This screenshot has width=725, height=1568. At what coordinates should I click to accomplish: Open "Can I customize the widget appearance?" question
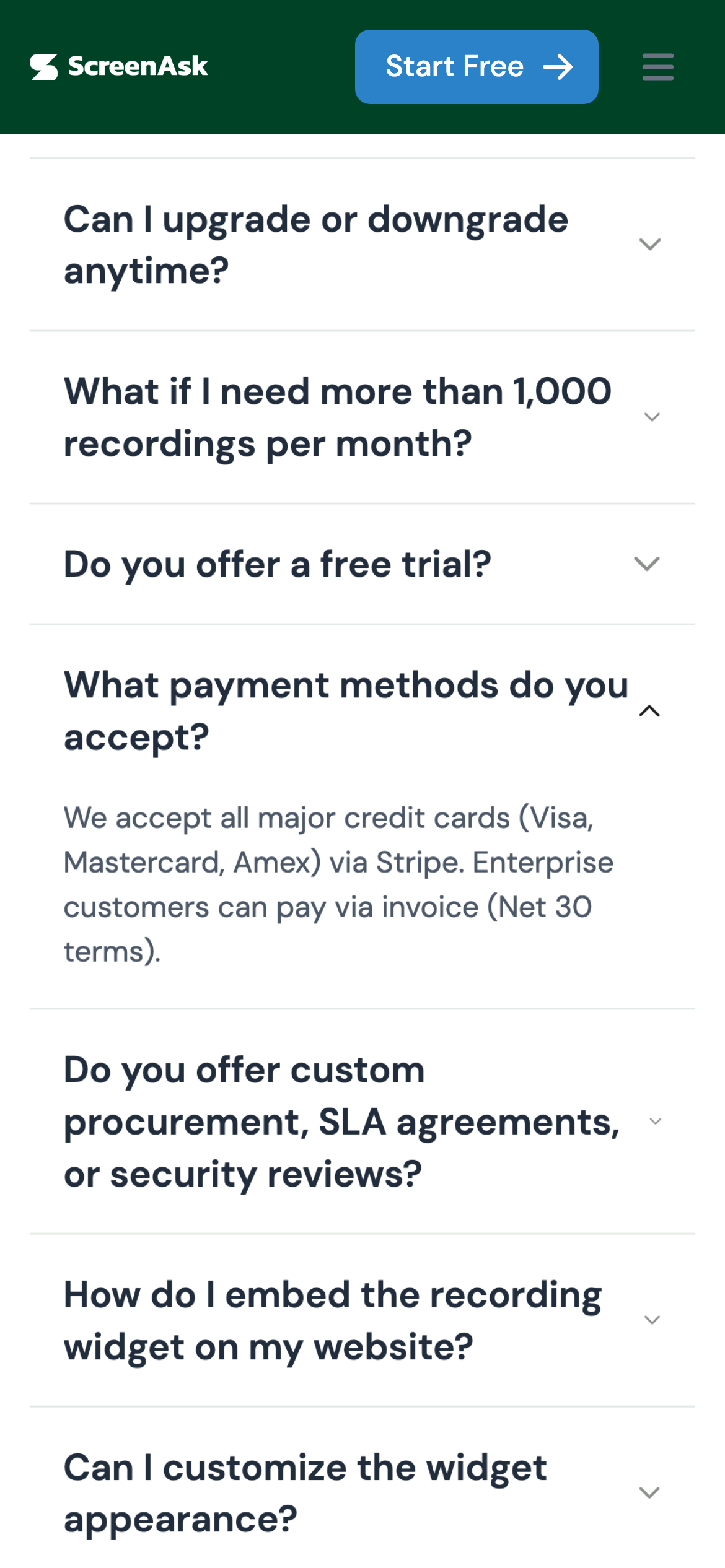(305, 1493)
